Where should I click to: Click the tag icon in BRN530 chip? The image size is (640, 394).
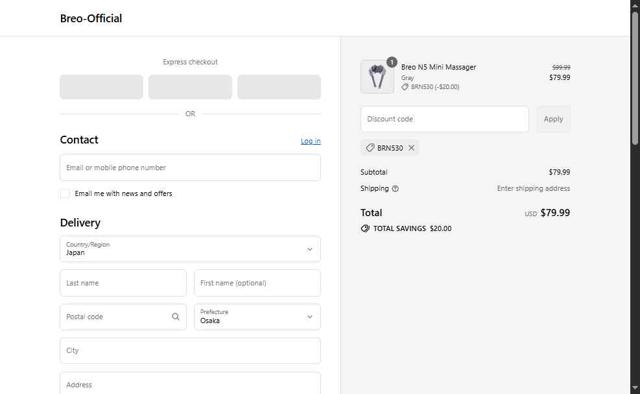pos(370,148)
